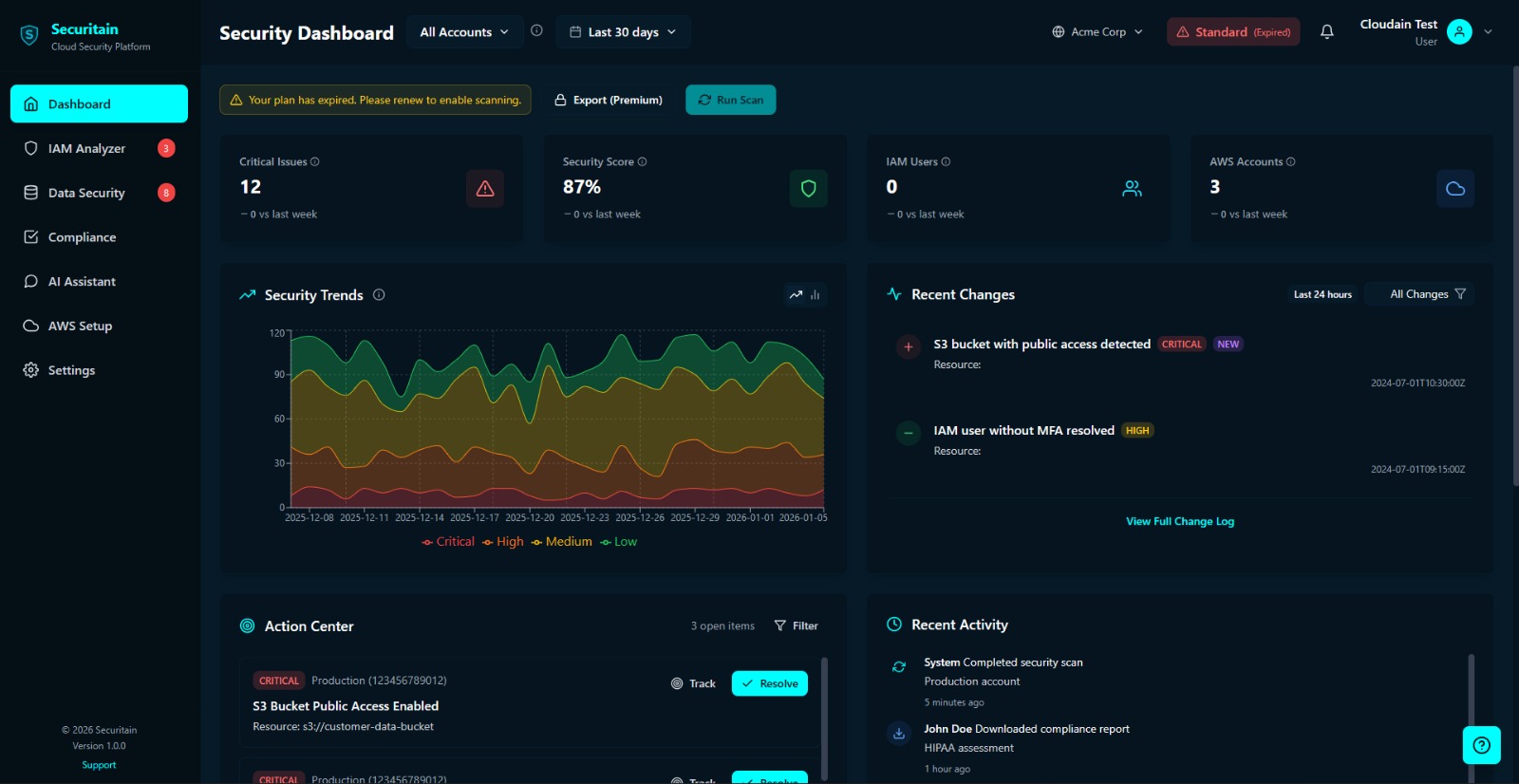Click the info icon beside All Accounts
Viewport: 1519px width, 784px height.
[x=536, y=30]
